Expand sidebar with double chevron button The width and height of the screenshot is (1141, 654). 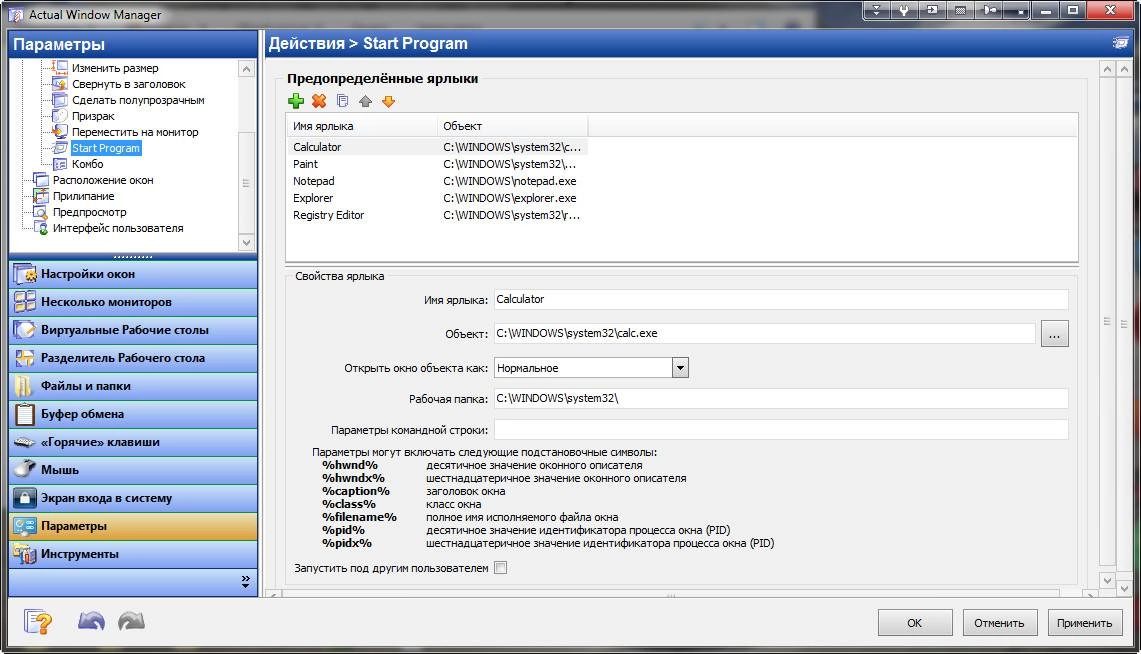[x=245, y=582]
